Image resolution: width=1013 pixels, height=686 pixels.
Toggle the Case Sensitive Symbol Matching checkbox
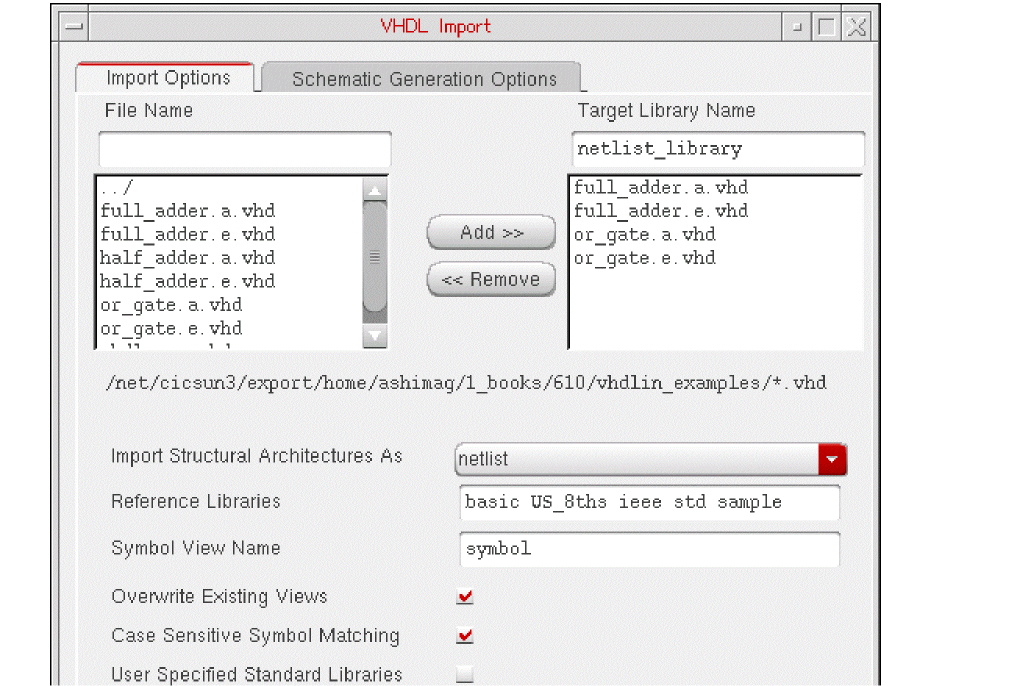pos(465,636)
